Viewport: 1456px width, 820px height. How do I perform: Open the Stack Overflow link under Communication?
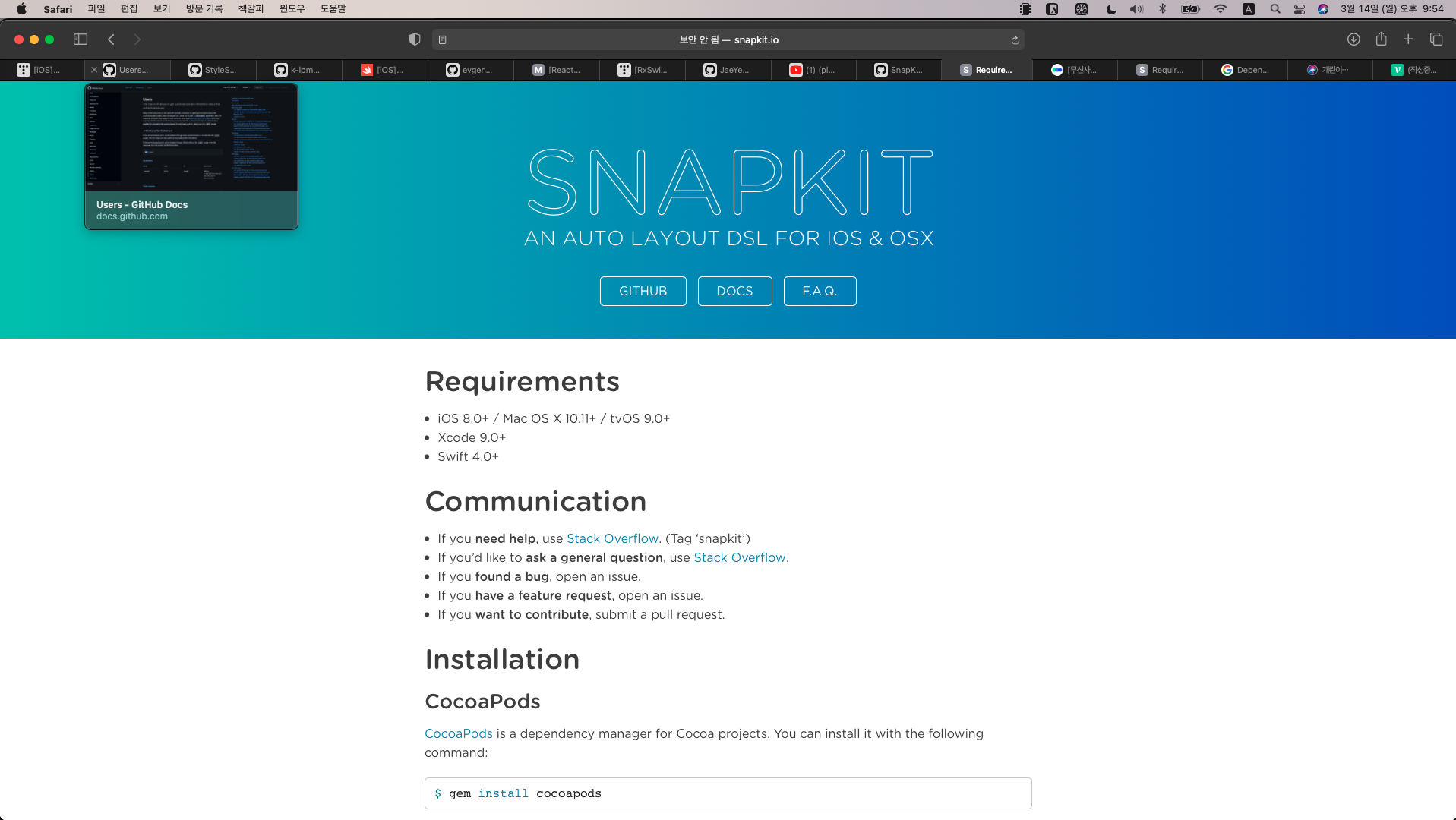pyautogui.click(x=612, y=538)
